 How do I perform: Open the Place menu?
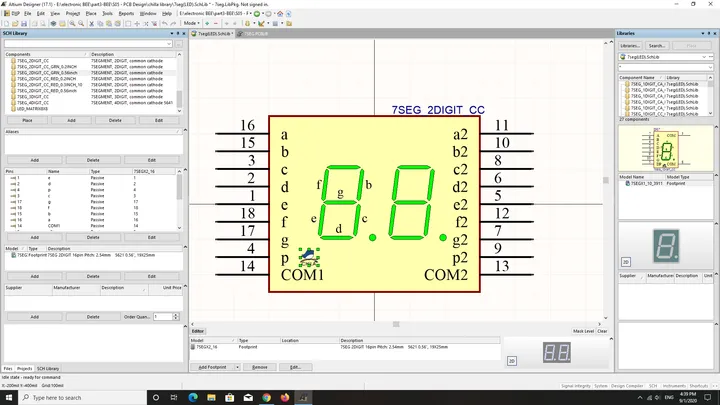pos(91,14)
